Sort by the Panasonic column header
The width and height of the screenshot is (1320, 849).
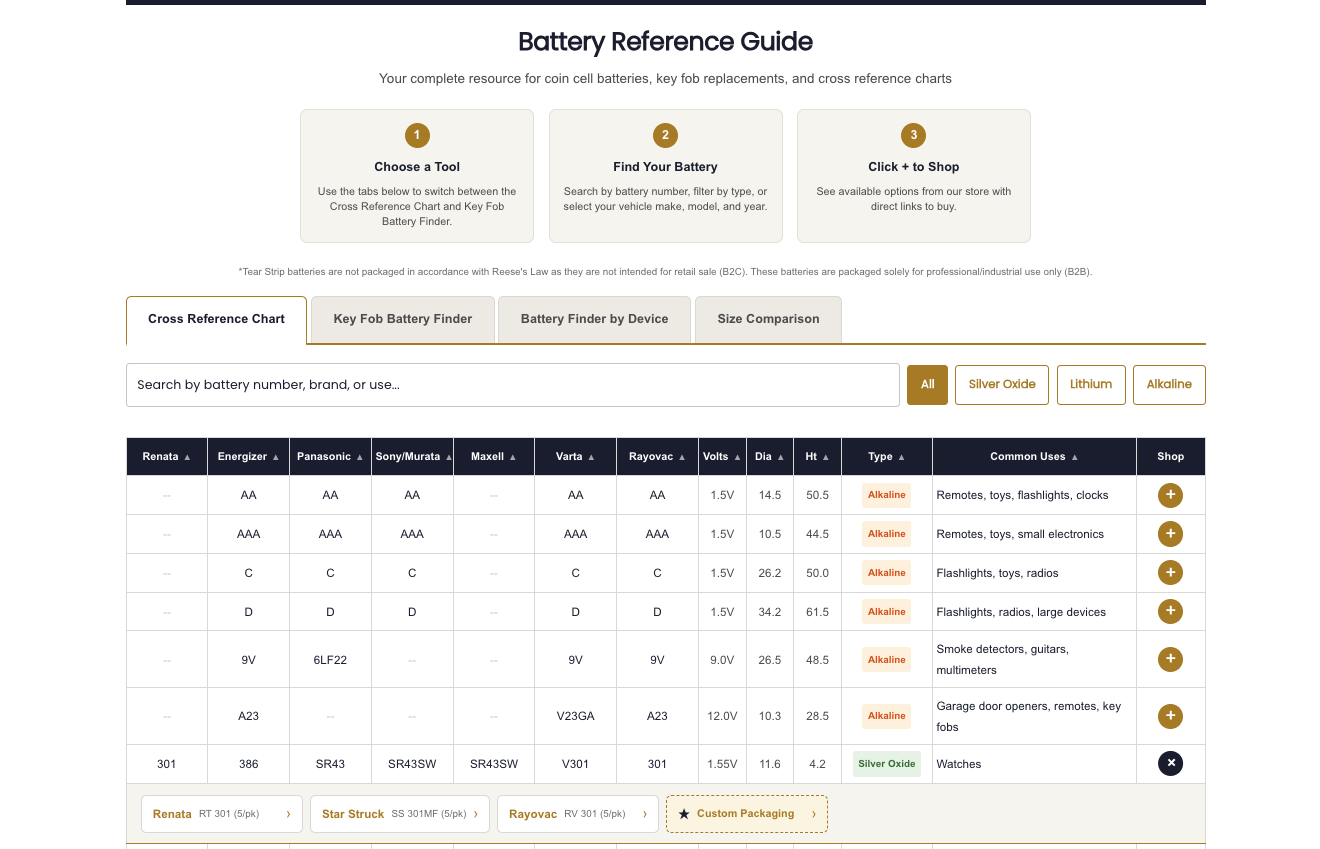tap(330, 456)
